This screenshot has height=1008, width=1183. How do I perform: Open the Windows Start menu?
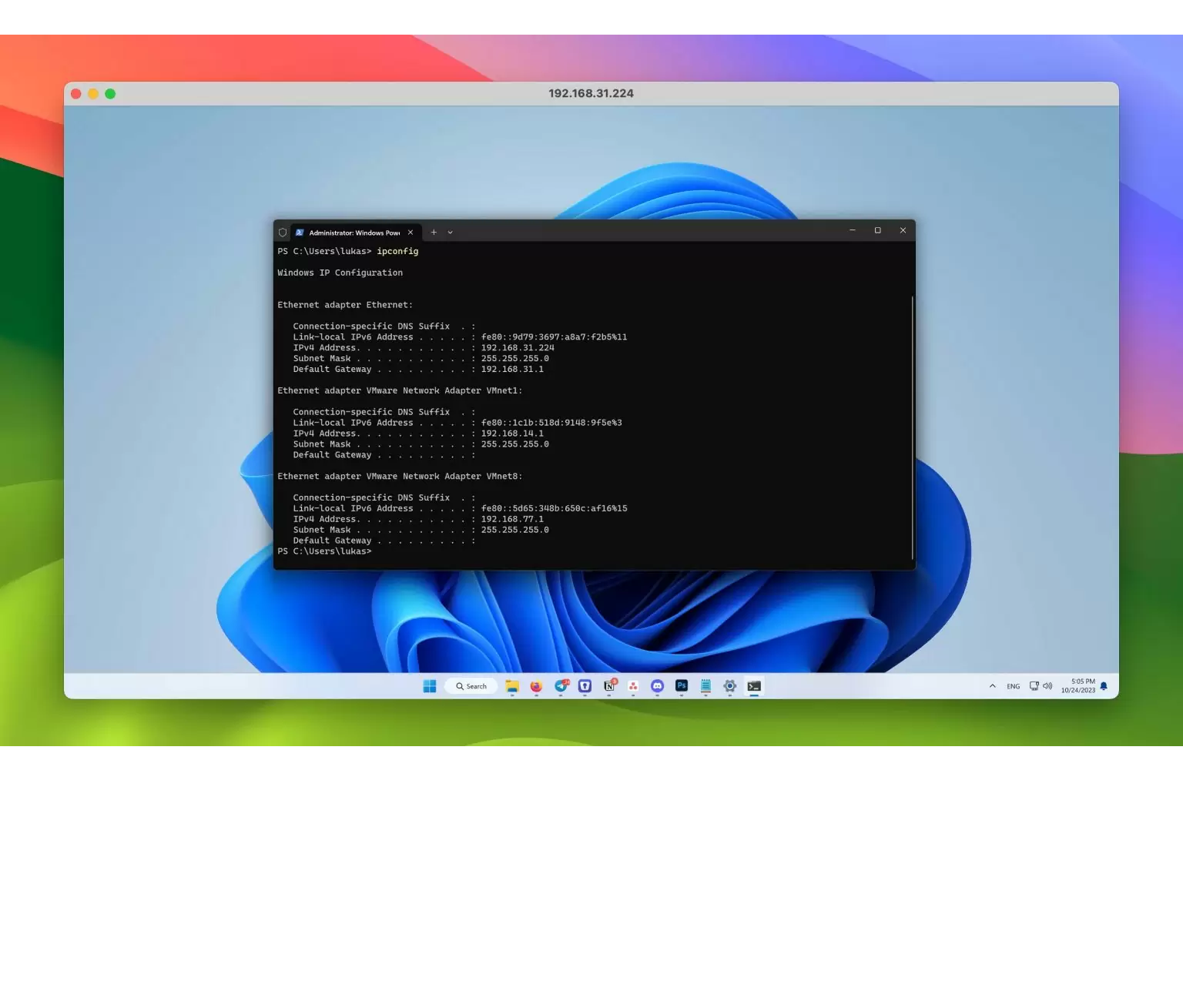(x=430, y=686)
